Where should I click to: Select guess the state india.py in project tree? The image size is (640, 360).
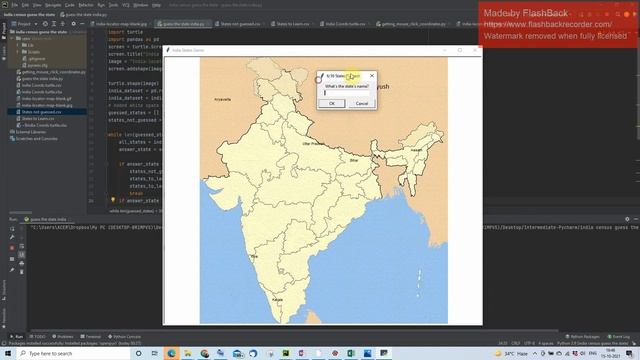point(40,78)
